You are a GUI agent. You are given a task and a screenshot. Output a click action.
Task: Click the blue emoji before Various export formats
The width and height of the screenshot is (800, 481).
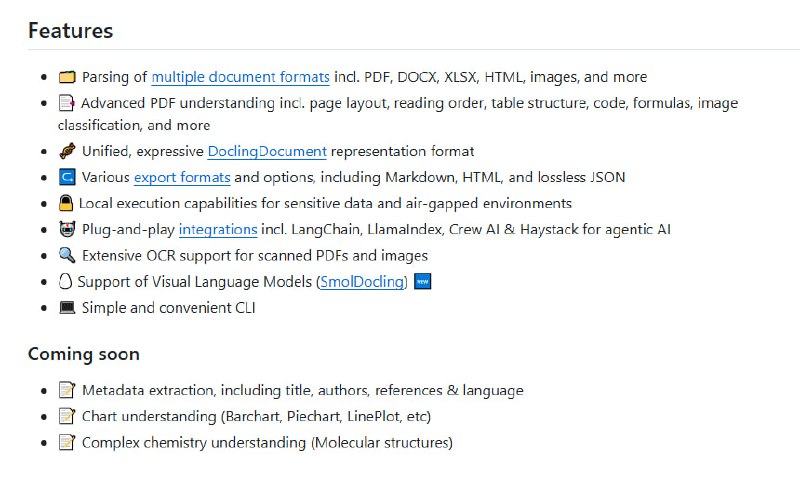(67, 177)
